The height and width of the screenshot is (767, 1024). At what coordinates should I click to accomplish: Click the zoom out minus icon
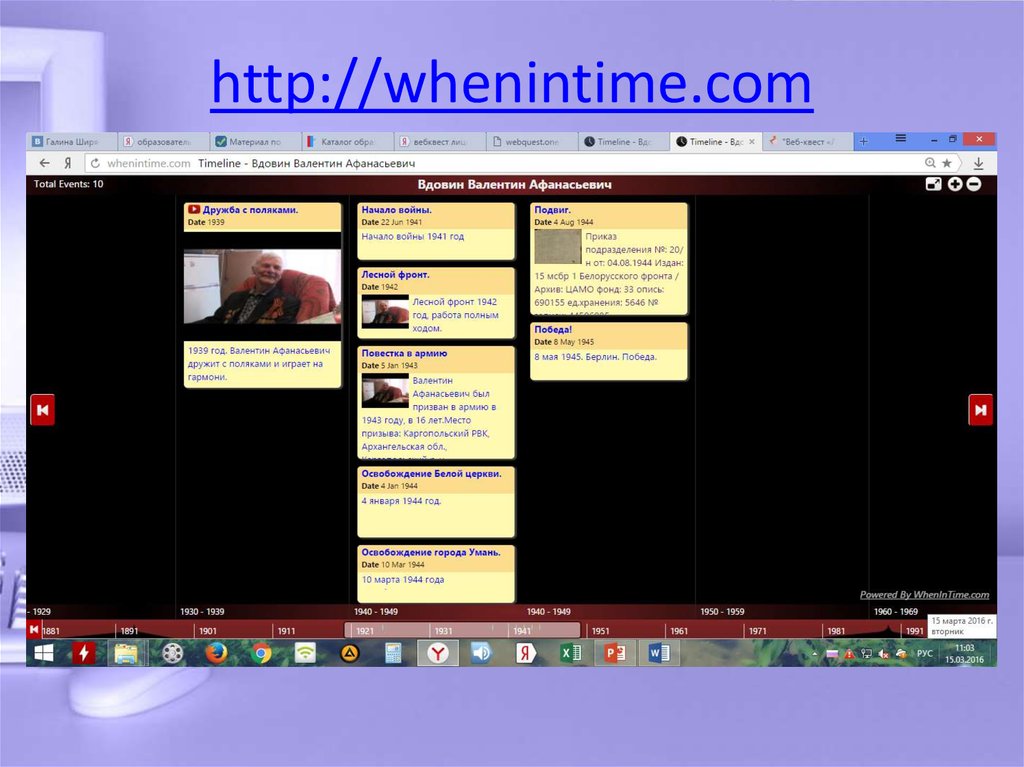[973, 185]
